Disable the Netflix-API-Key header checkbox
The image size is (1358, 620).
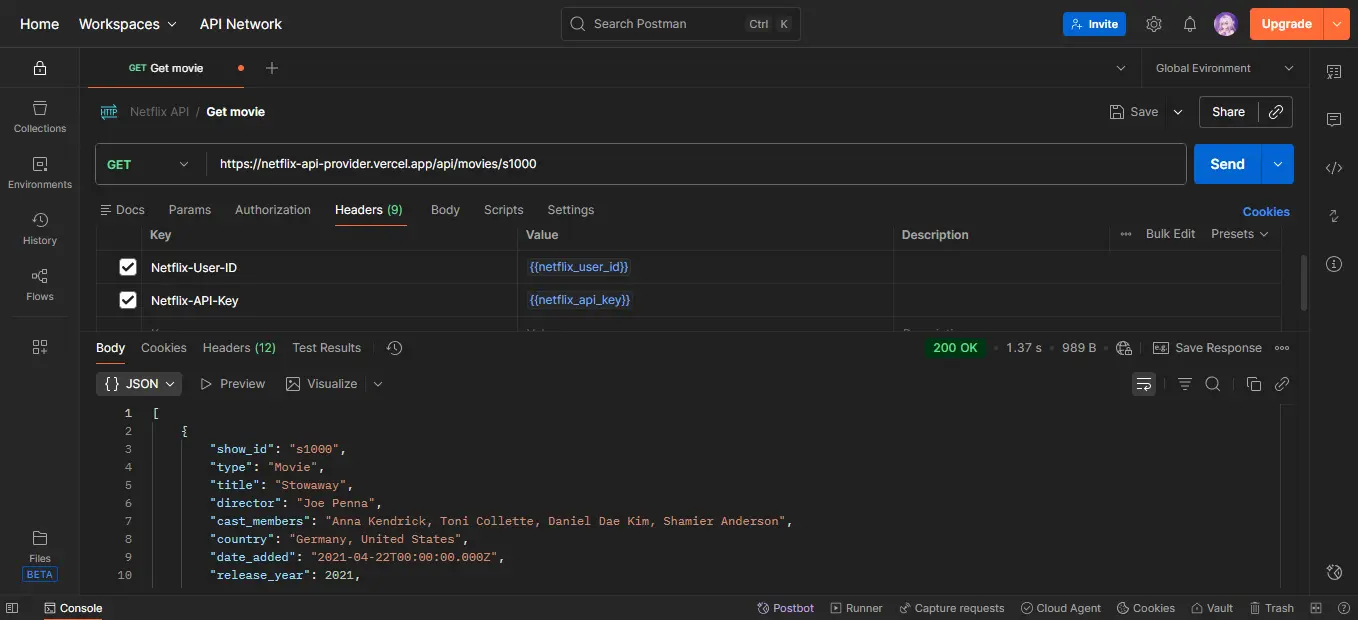click(127, 299)
